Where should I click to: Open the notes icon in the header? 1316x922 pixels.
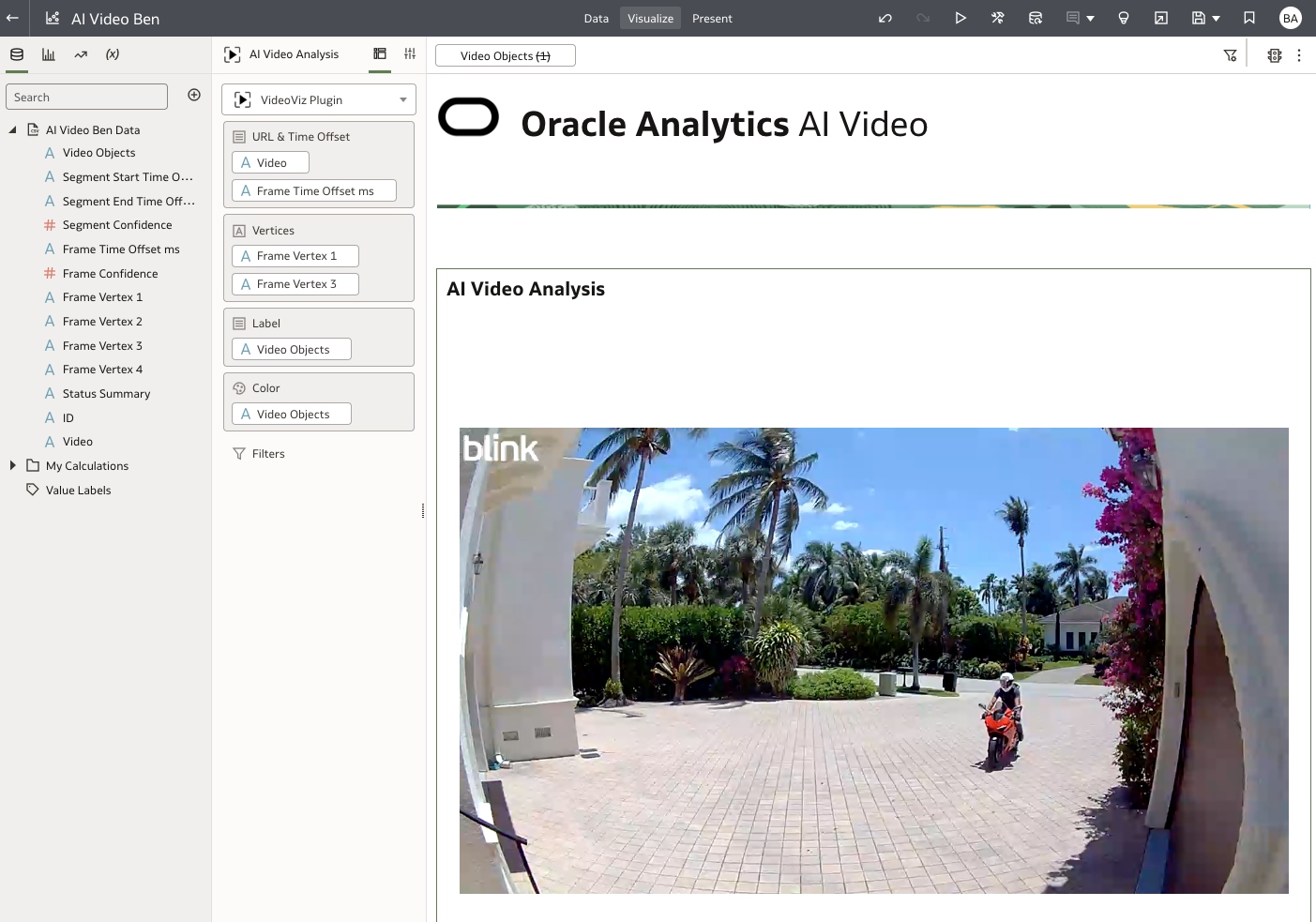(x=1073, y=18)
